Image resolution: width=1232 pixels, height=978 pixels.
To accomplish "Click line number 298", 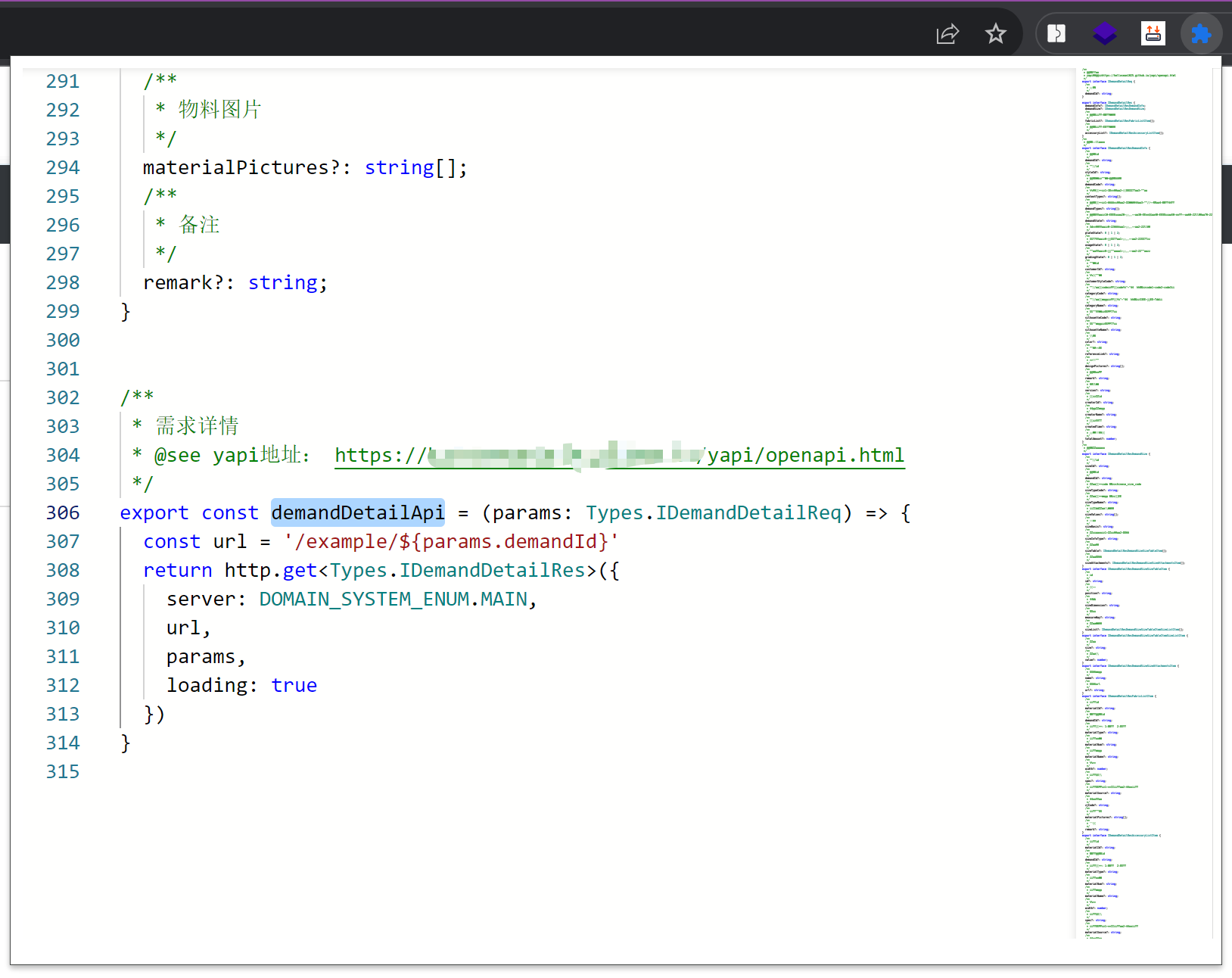I will click(x=63, y=282).
